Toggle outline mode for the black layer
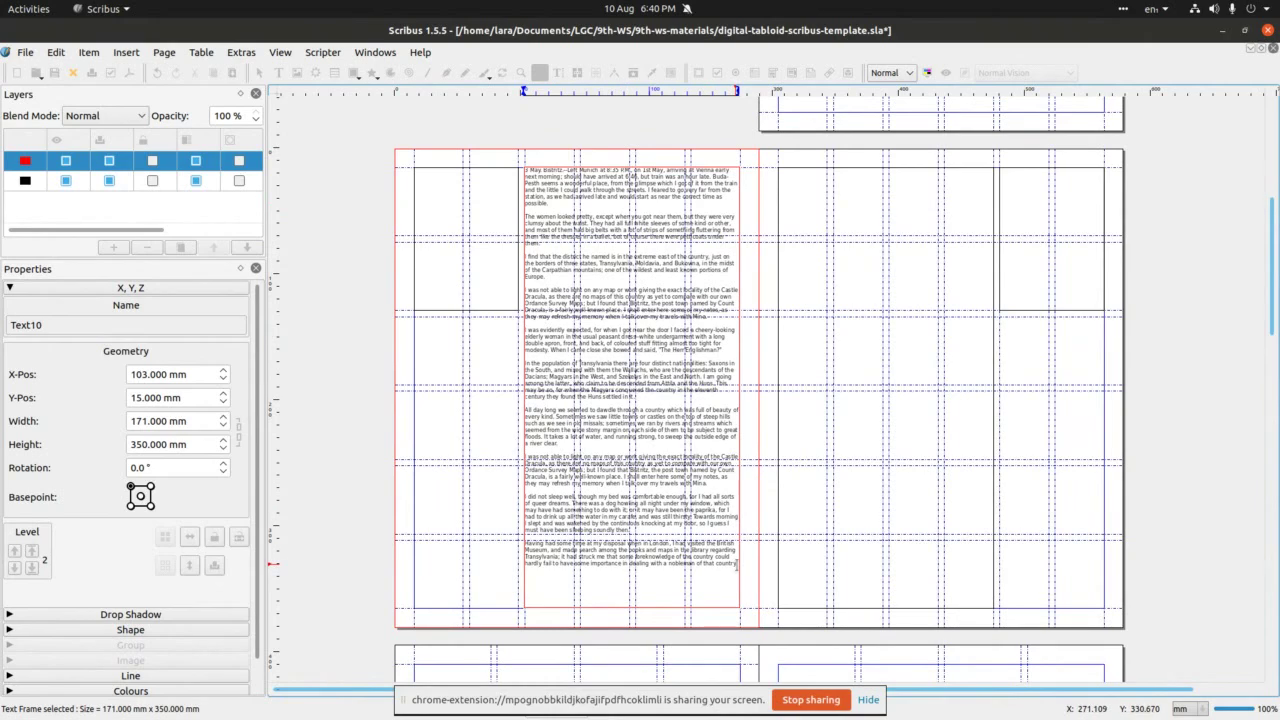Viewport: 1280px width, 720px height. pyautogui.click(x=239, y=181)
